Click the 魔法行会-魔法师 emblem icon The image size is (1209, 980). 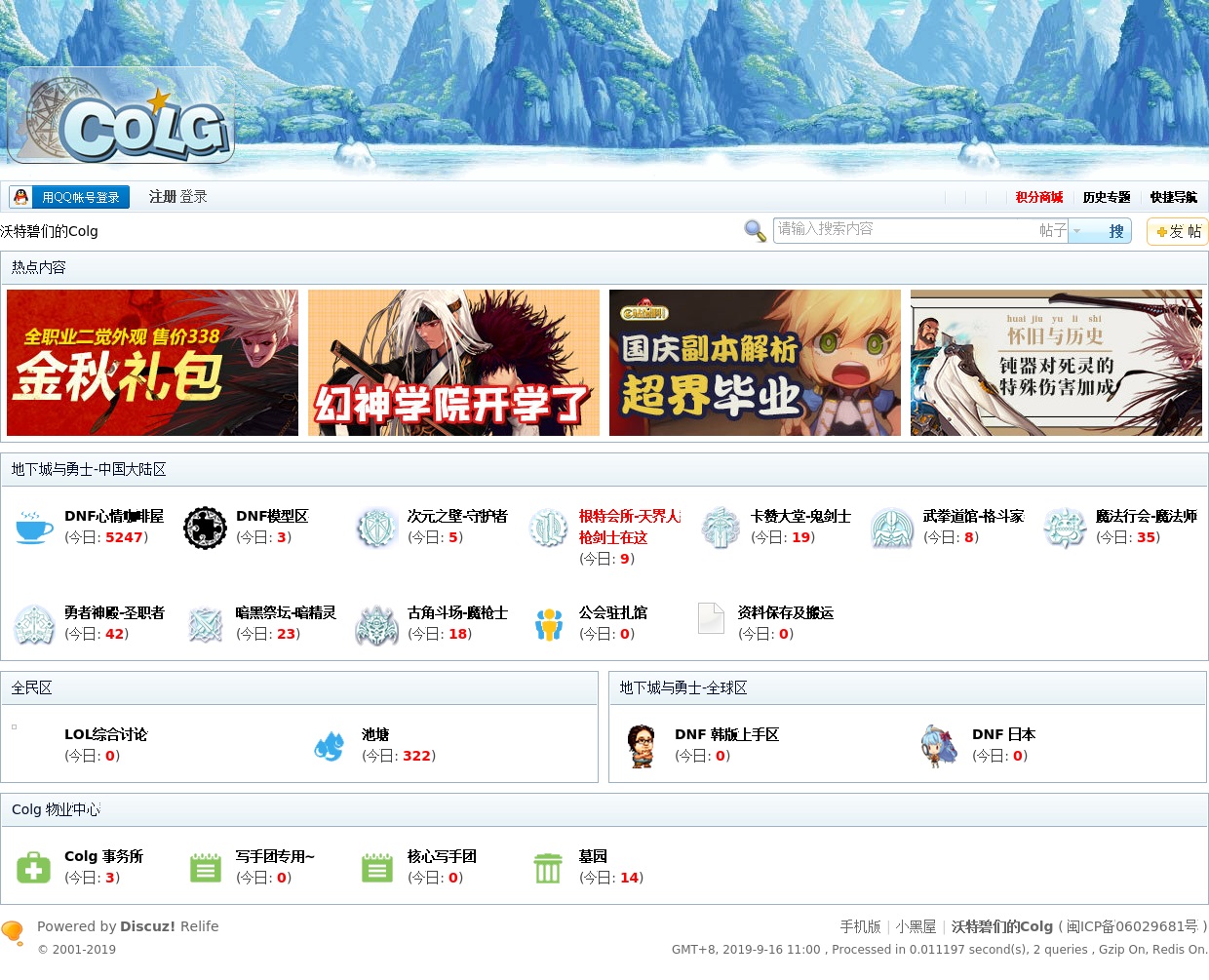[1065, 528]
